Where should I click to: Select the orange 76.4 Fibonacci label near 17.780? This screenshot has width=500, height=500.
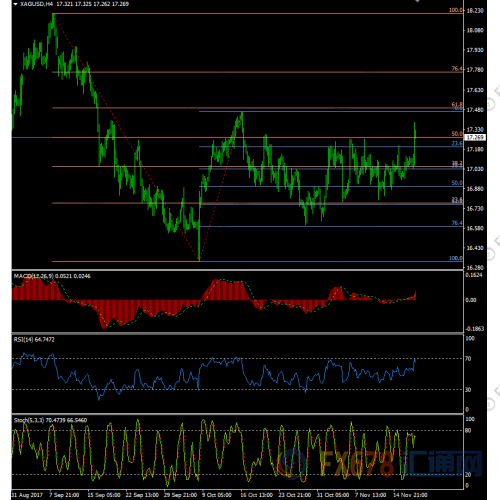point(457,69)
